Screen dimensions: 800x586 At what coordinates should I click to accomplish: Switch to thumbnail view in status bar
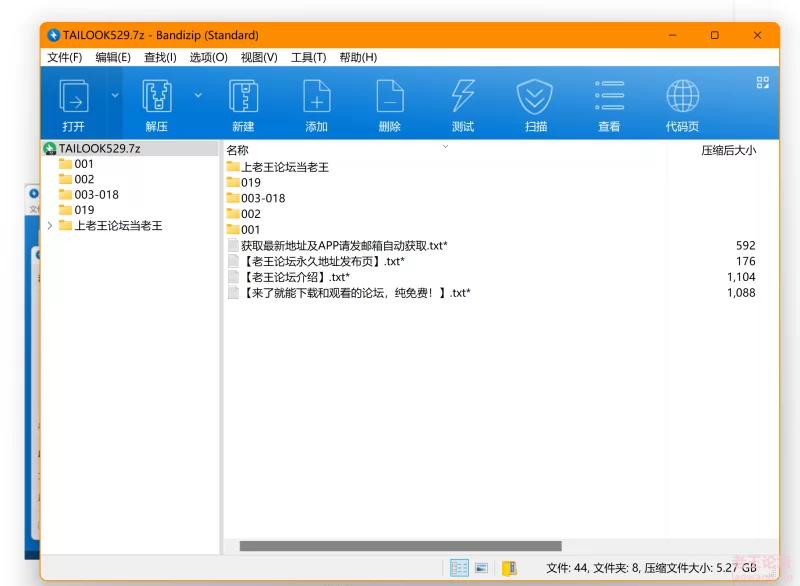coord(481,568)
